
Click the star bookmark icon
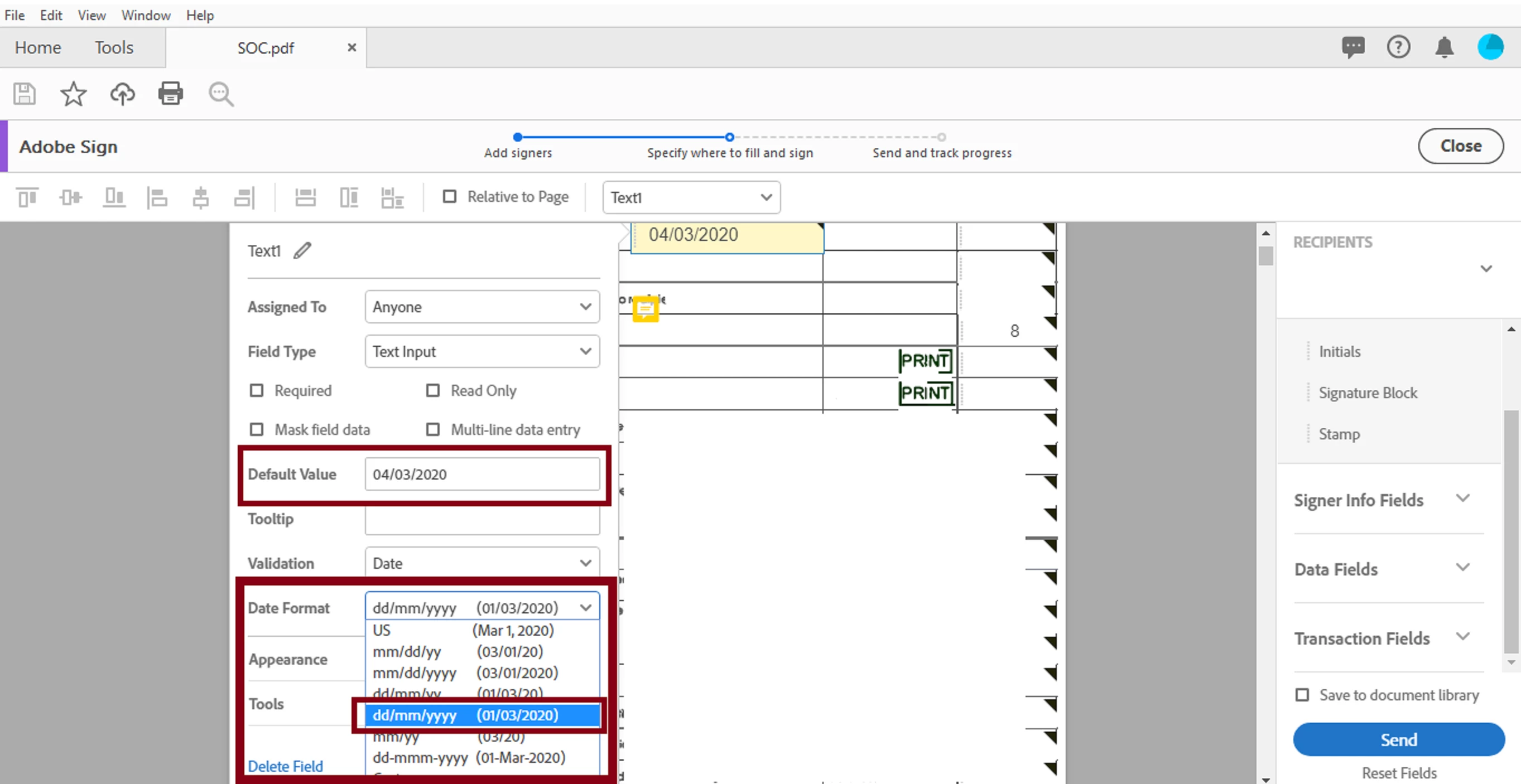73,94
